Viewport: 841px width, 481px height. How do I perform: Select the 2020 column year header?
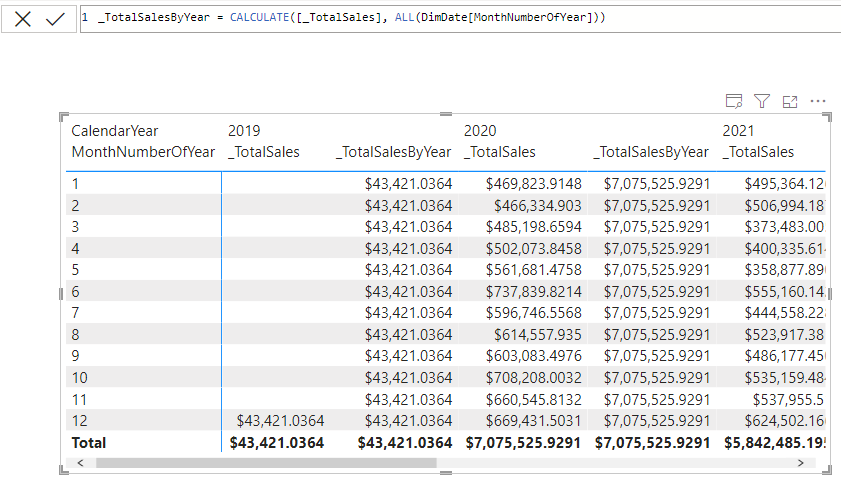pyautogui.click(x=480, y=131)
